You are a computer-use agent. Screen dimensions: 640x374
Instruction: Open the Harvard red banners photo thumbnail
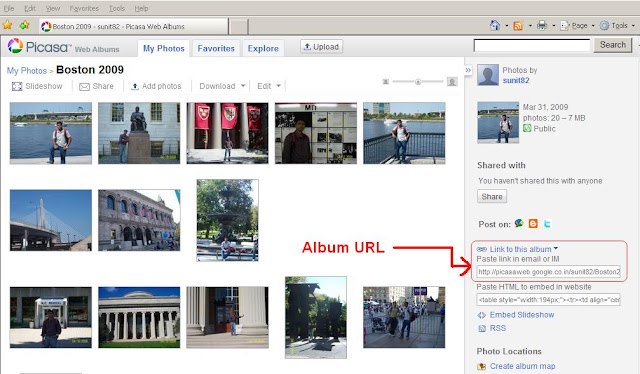pos(227,133)
